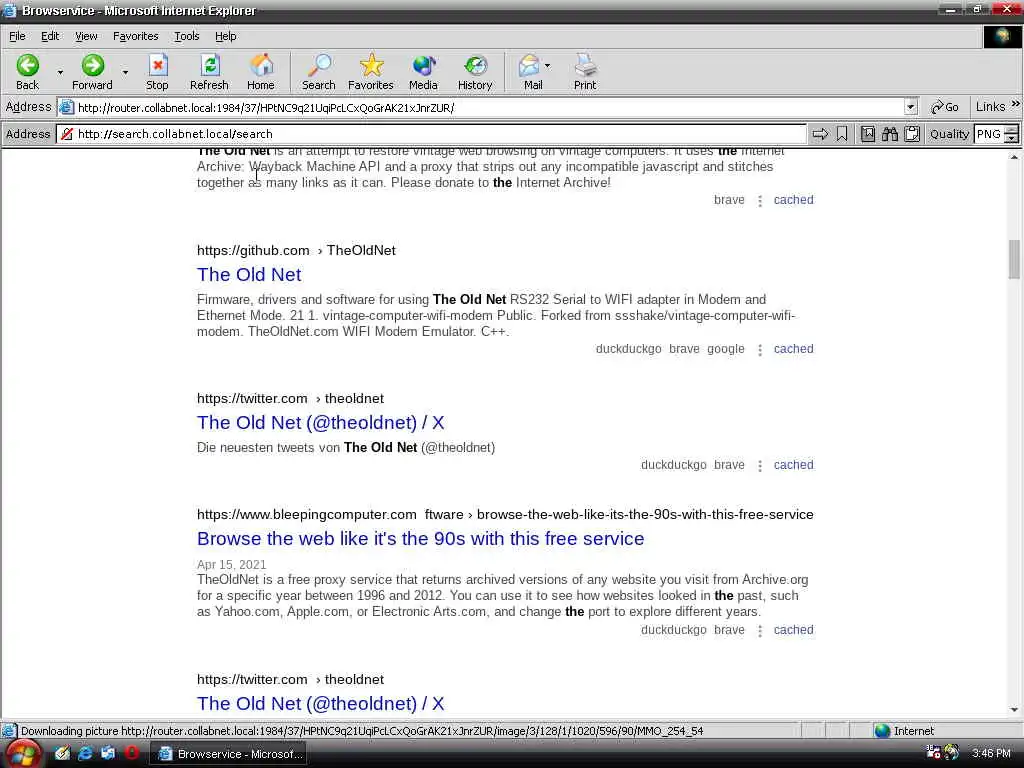
Task: Open the options dots for github.com result
Action: [x=760, y=350]
